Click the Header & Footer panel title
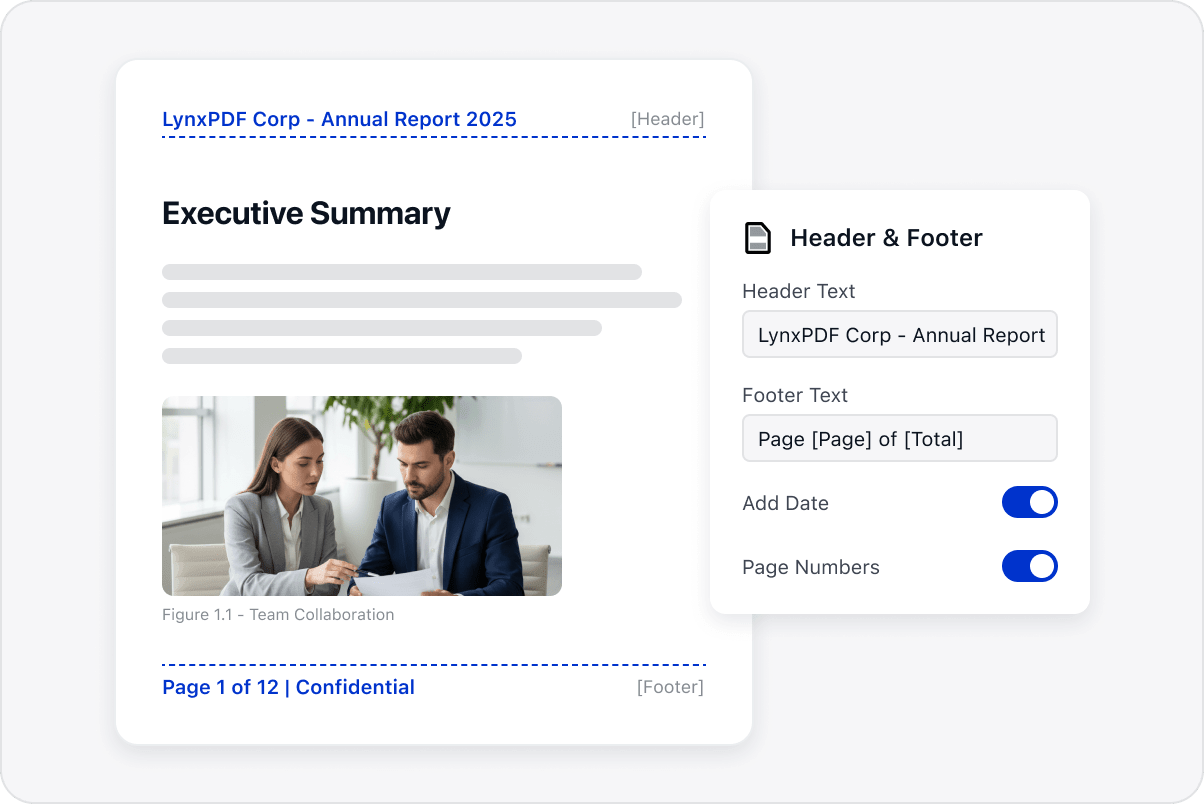 click(x=886, y=238)
